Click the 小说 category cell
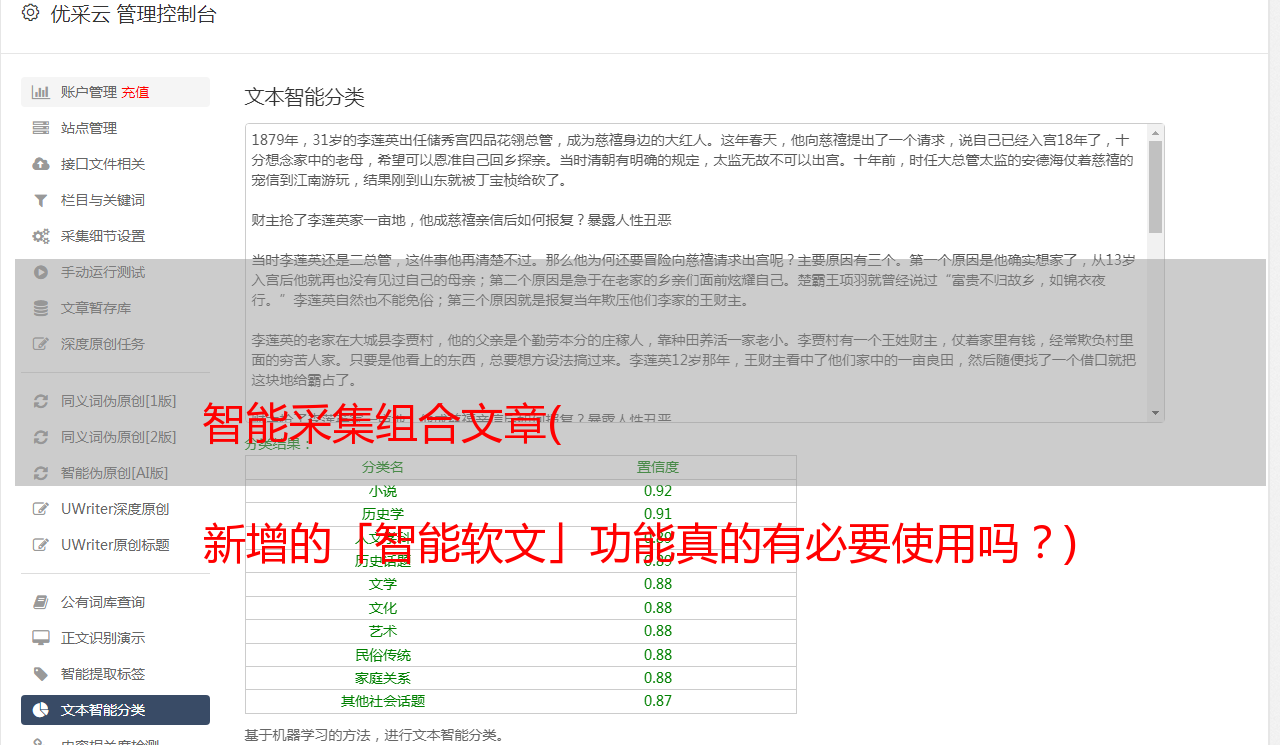The width and height of the screenshot is (1280, 745). click(383, 491)
